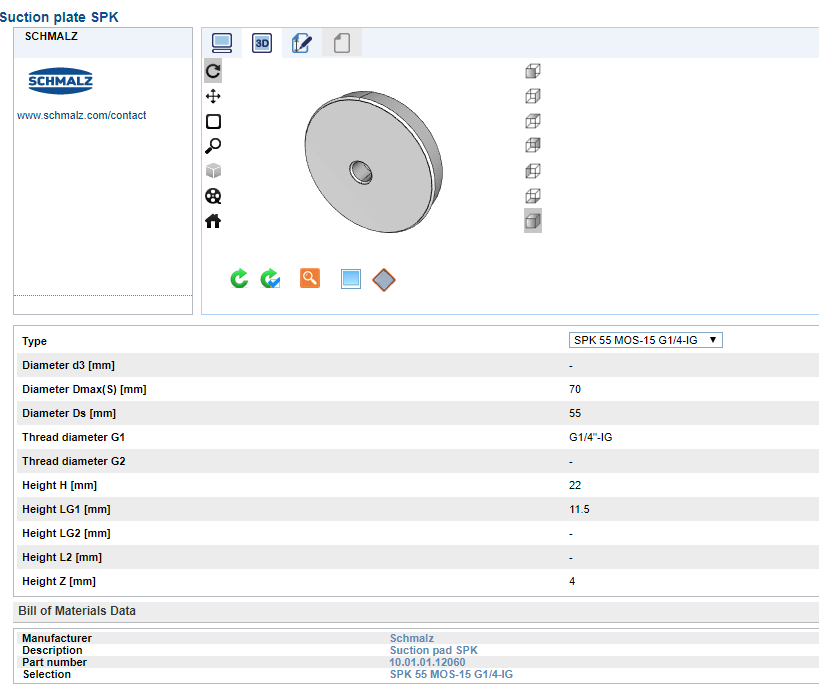Open the blank document page tab
819x686 pixels.
pyautogui.click(x=342, y=43)
